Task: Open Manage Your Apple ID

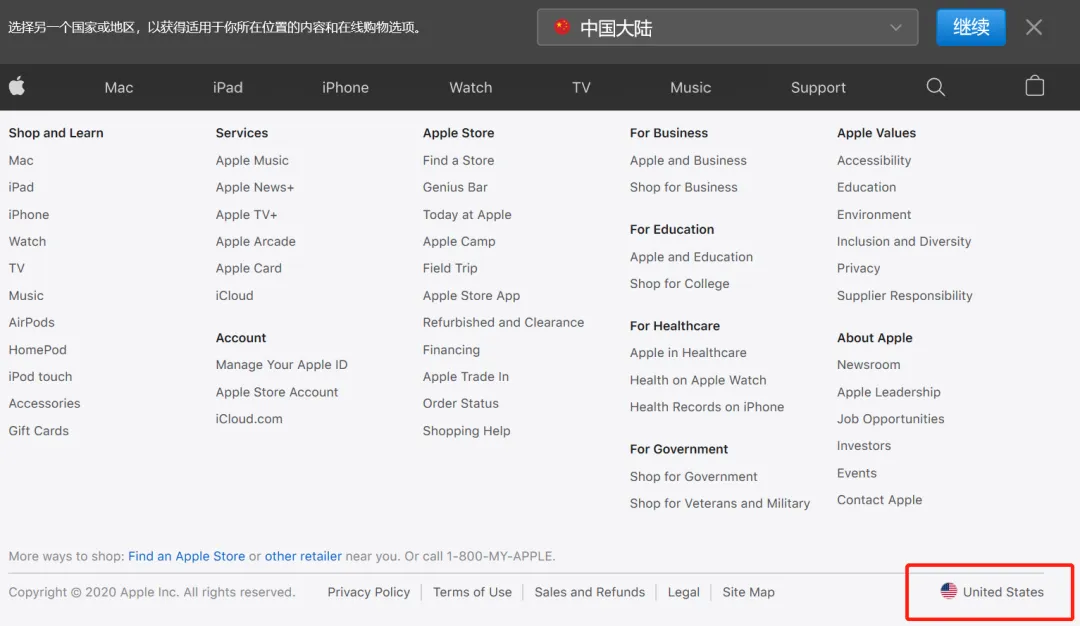Action: point(282,365)
